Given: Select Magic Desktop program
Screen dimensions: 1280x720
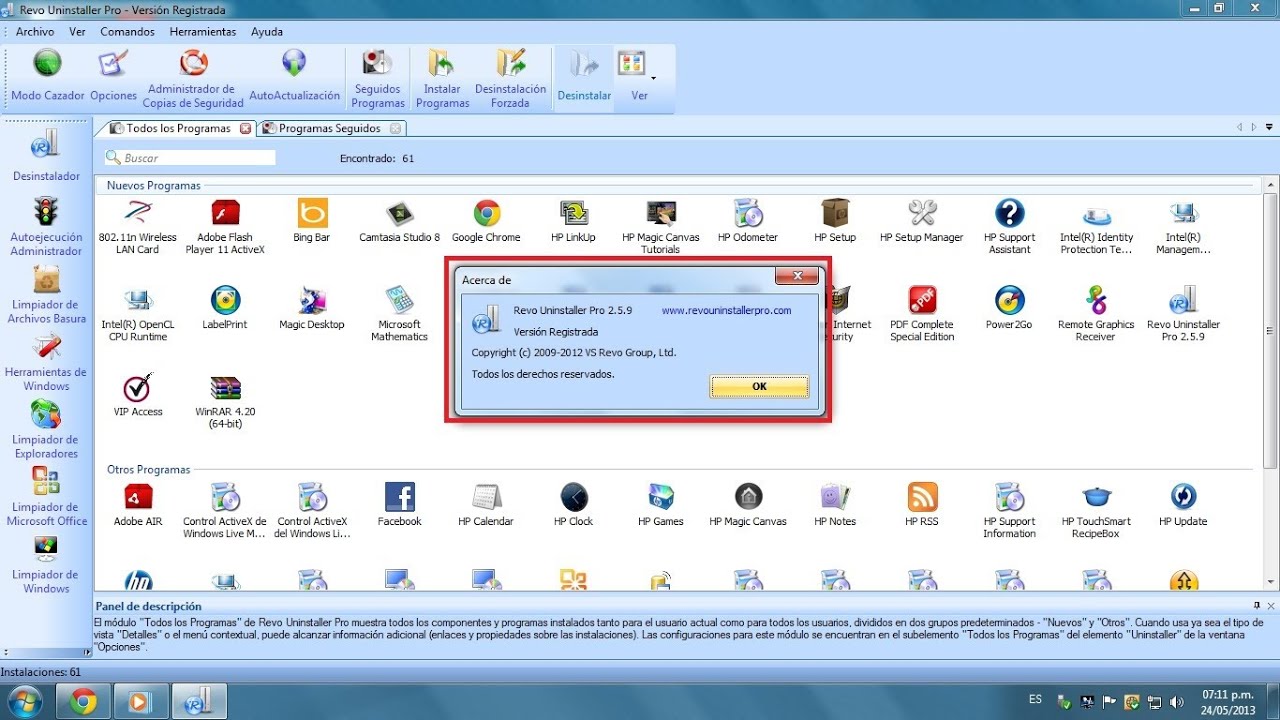Looking at the screenshot, I should coord(312,307).
